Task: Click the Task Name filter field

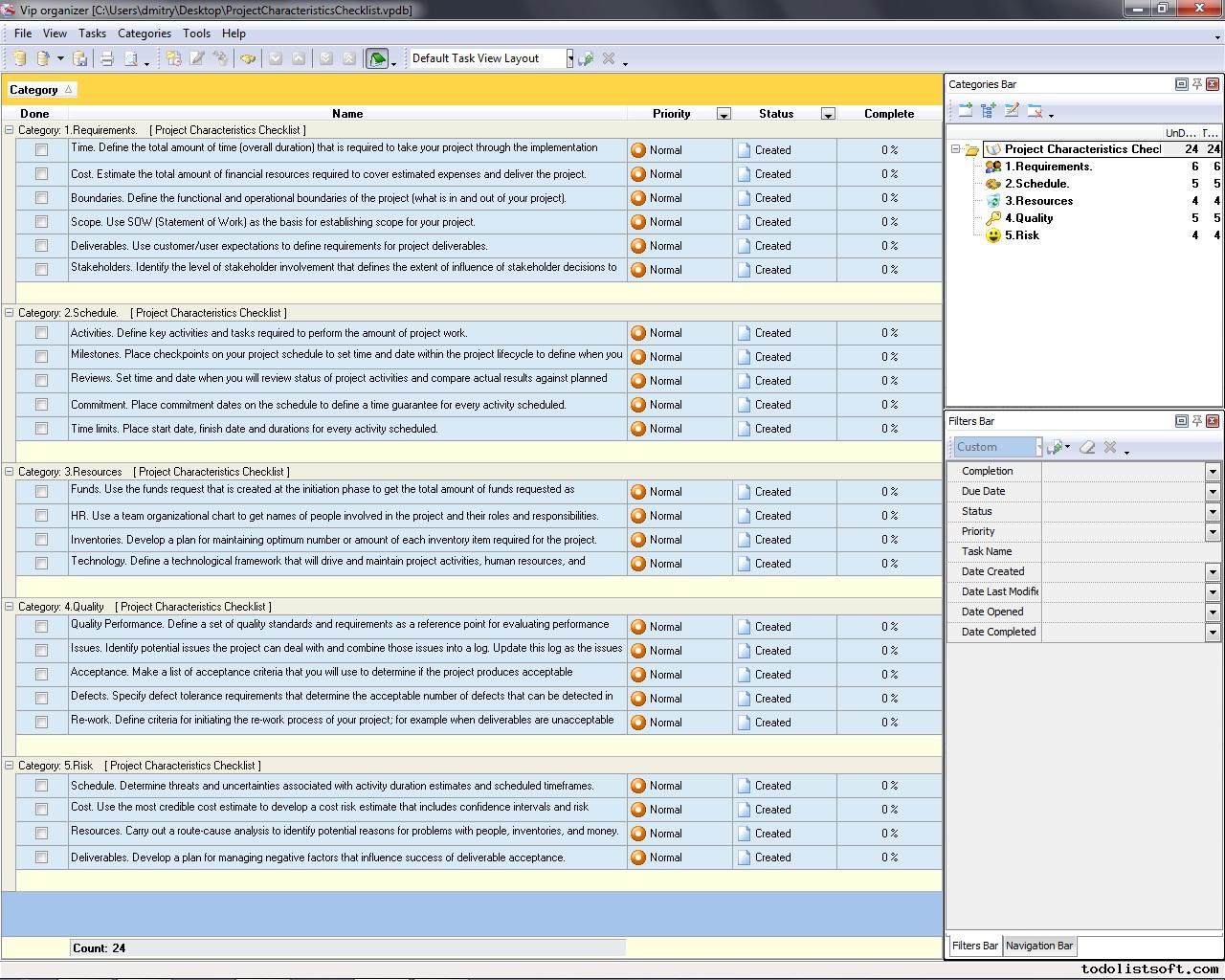Action: pos(1129,552)
